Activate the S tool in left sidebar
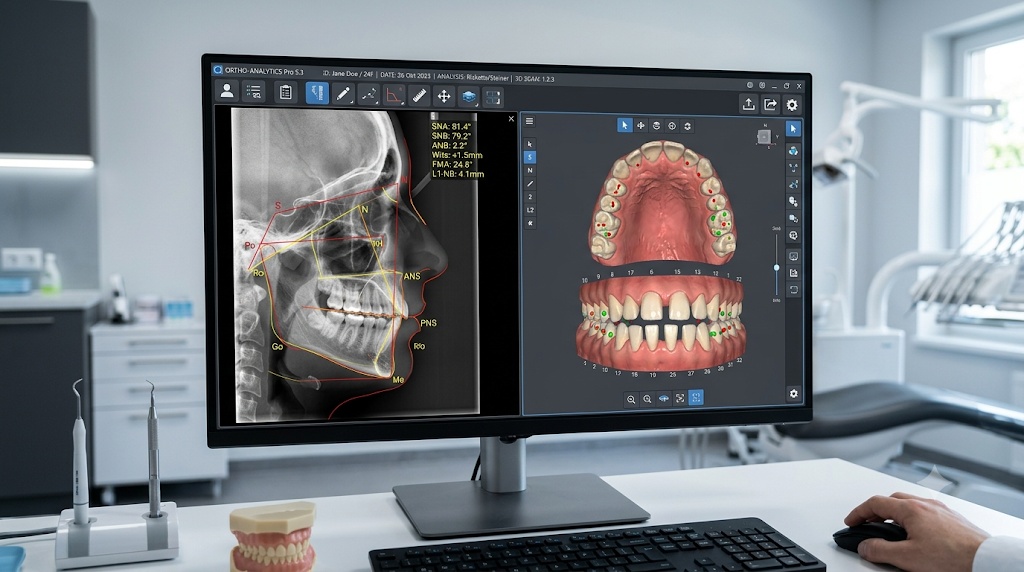Viewport: 1024px width, 572px height. (x=530, y=157)
